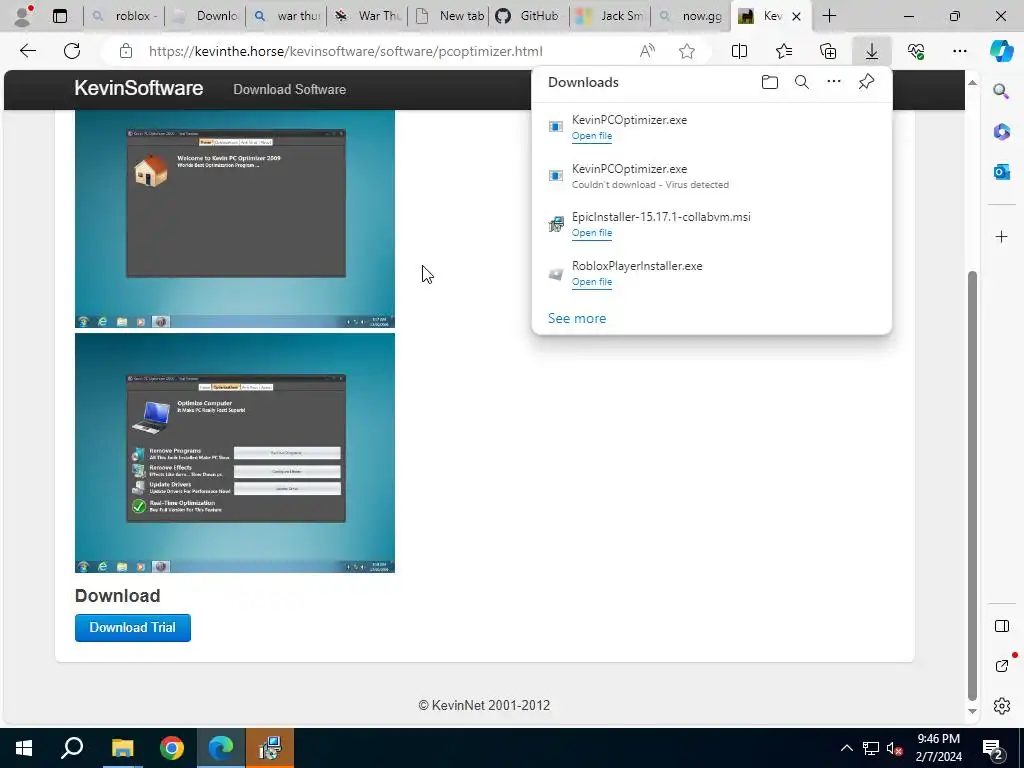Switch to the New tab tab

pyautogui.click(x=449, y=16)
